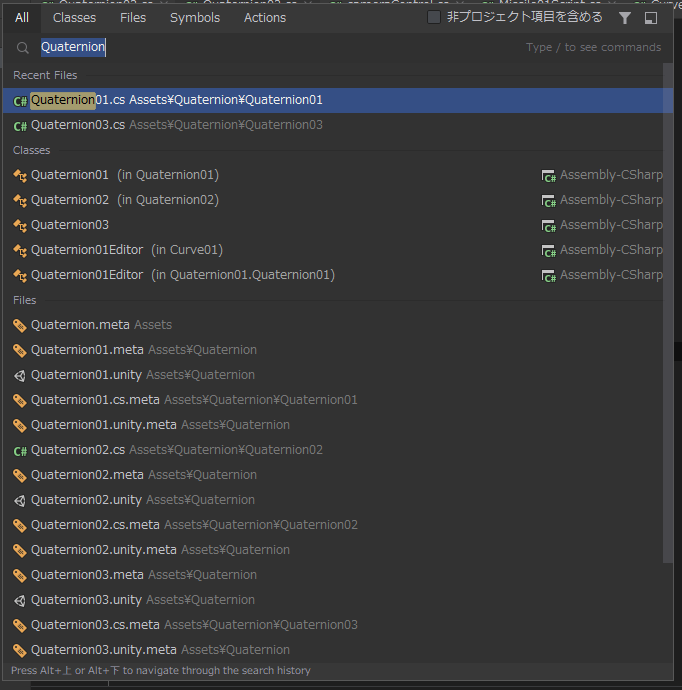682x690 pixels.
Task: Click class icon next to Quaternion02
Action: pos(20,200)
